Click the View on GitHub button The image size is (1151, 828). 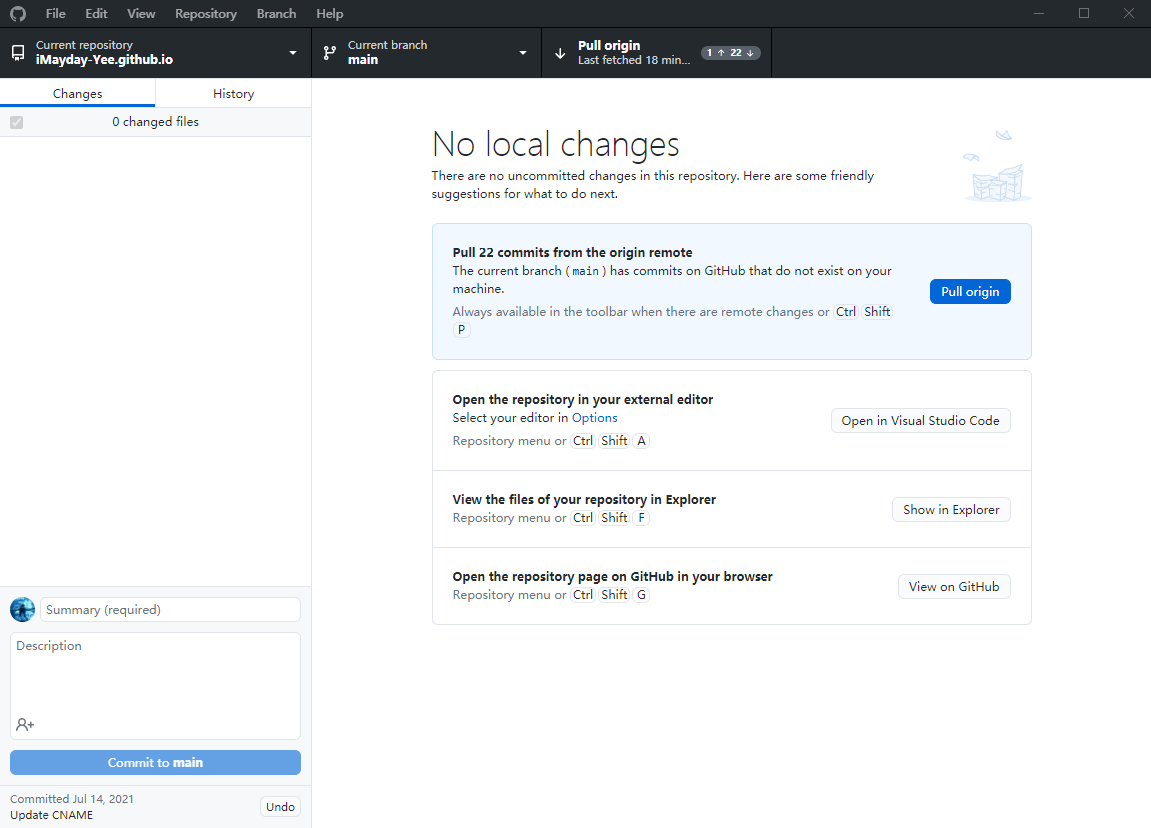(954, 586)
